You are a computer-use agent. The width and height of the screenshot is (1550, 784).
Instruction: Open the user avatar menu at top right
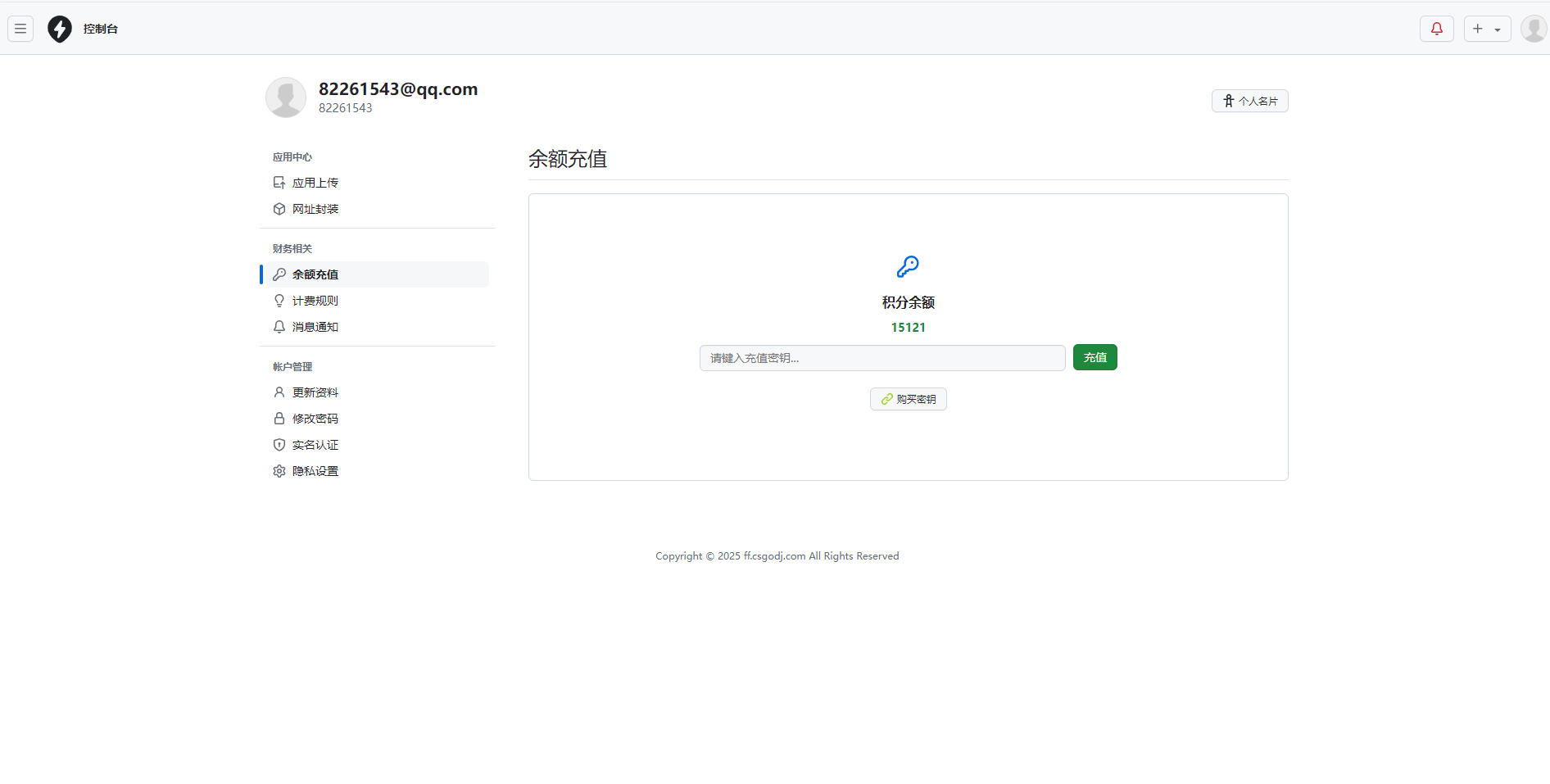pyautogui.click(x=1533, y=29)
